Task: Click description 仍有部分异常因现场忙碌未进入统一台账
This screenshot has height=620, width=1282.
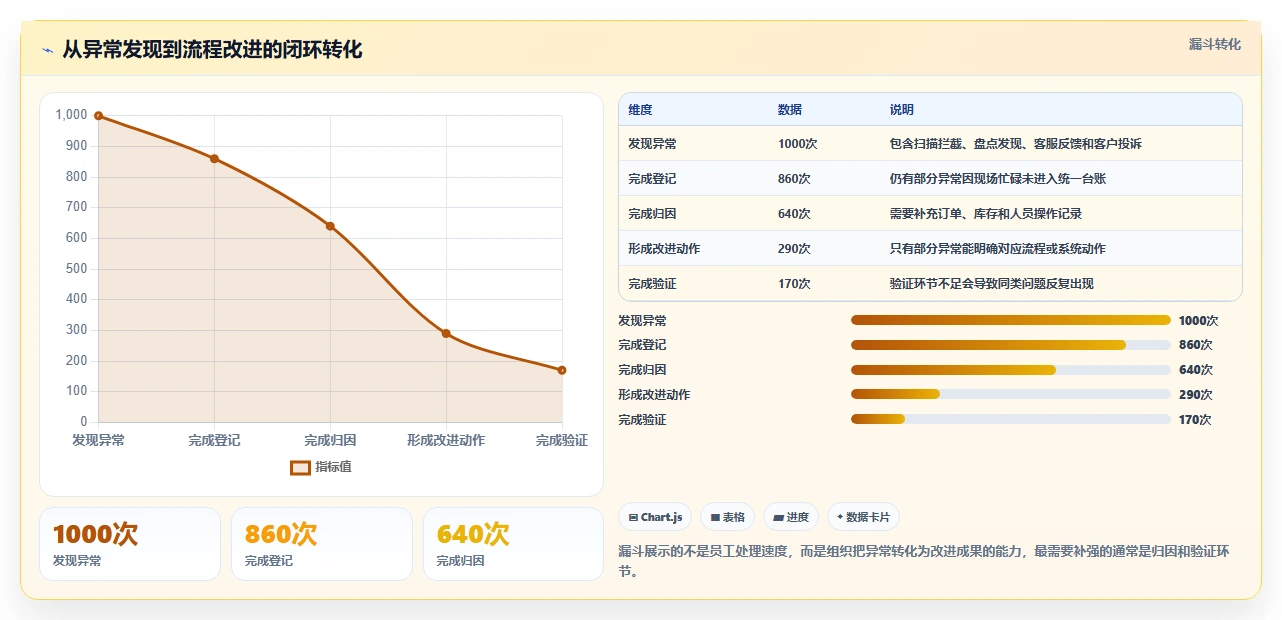Action: click(997, 179)
